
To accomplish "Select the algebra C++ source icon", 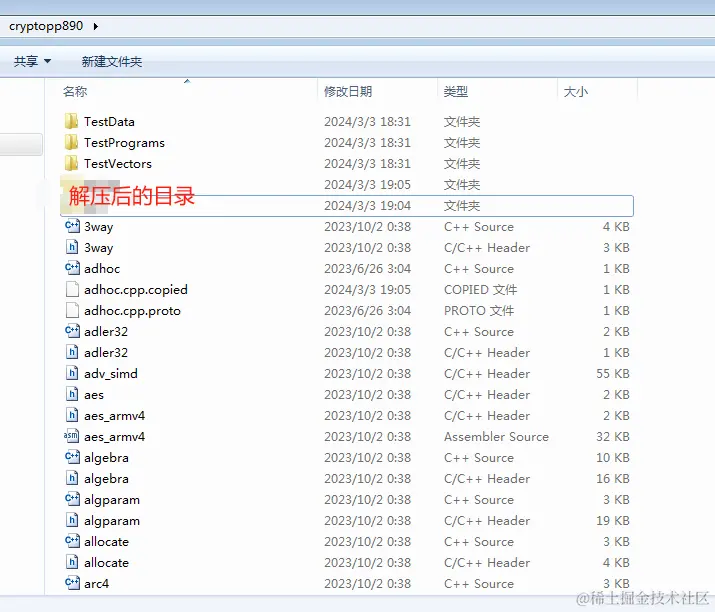I will pos(72,457).
